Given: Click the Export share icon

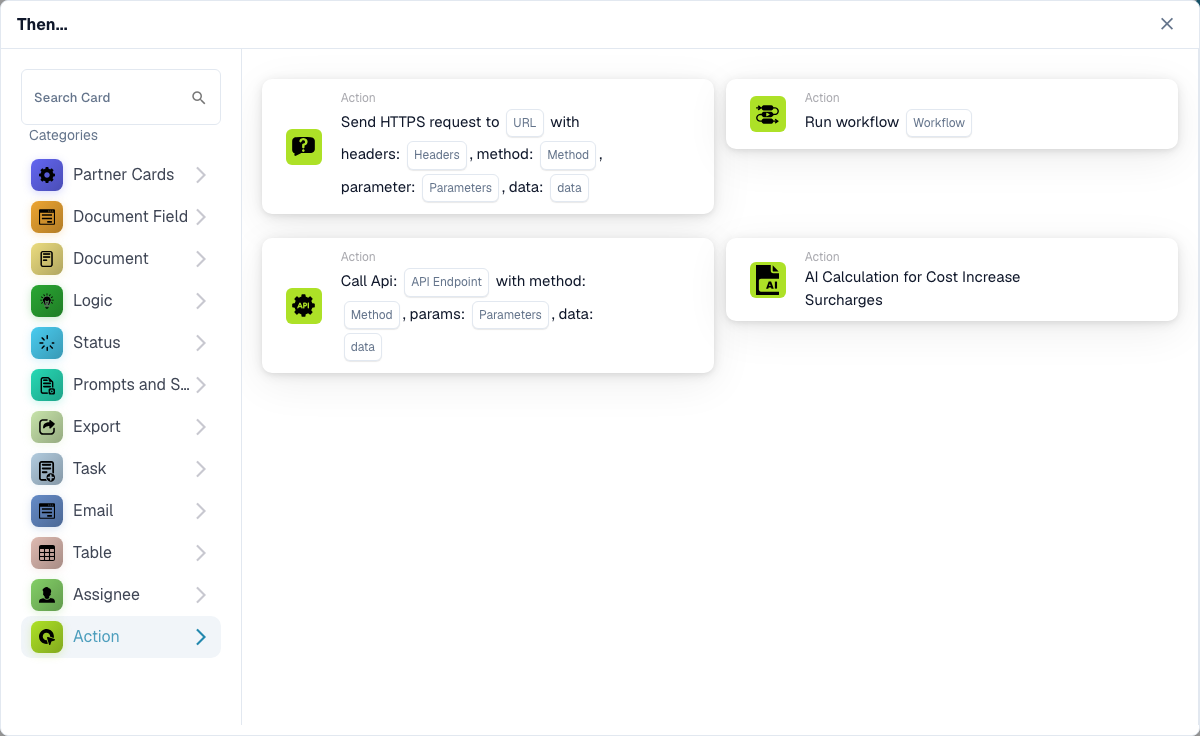Looking at the screenshot, I should 47,427.
